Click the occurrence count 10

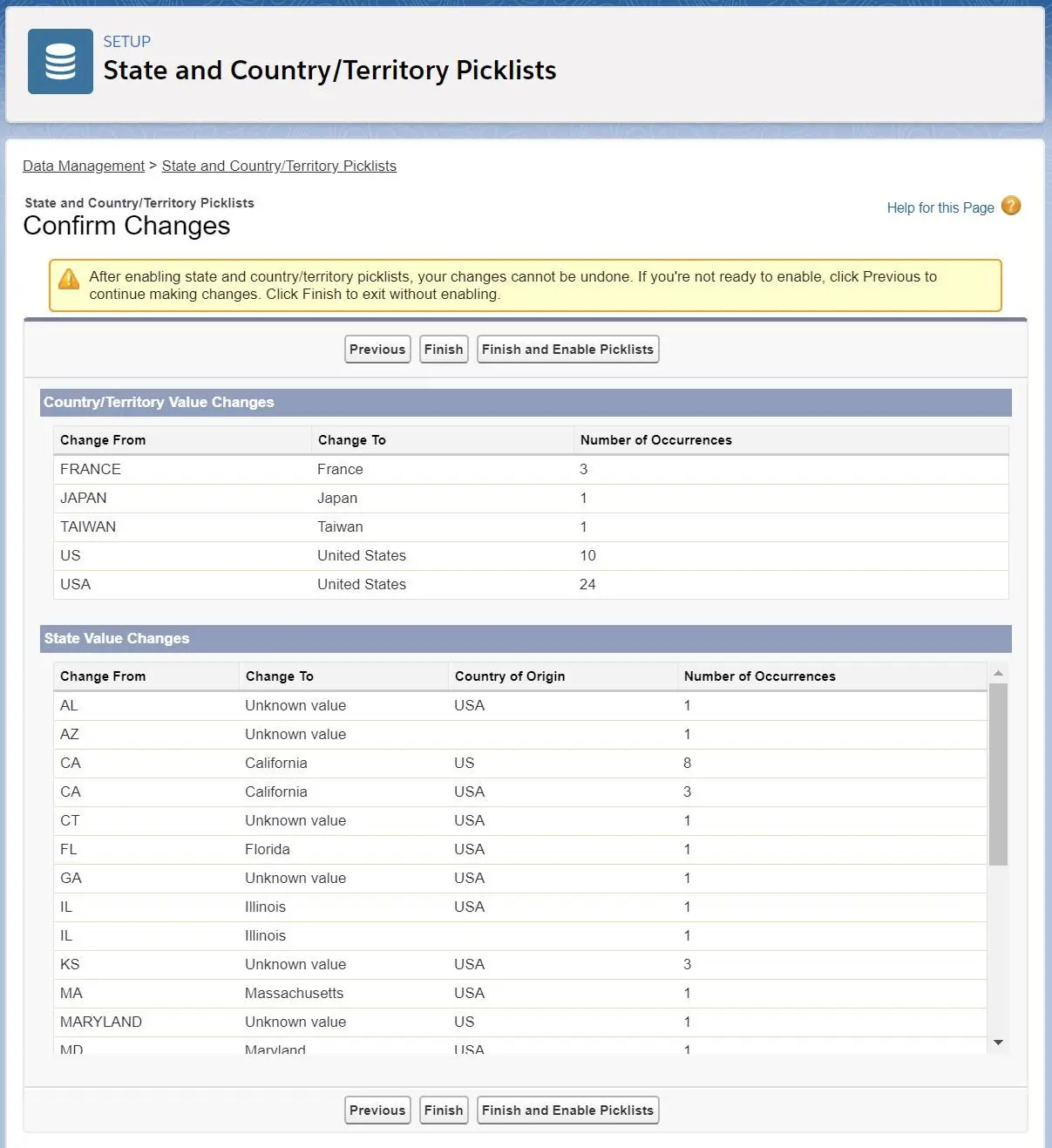point(588,555)
